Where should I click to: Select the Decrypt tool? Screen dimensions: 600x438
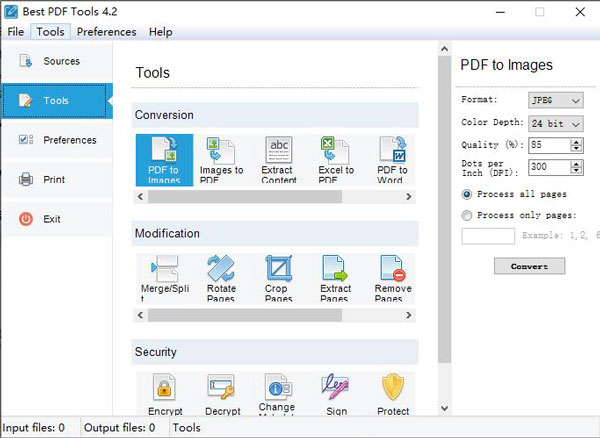[222, 394]
